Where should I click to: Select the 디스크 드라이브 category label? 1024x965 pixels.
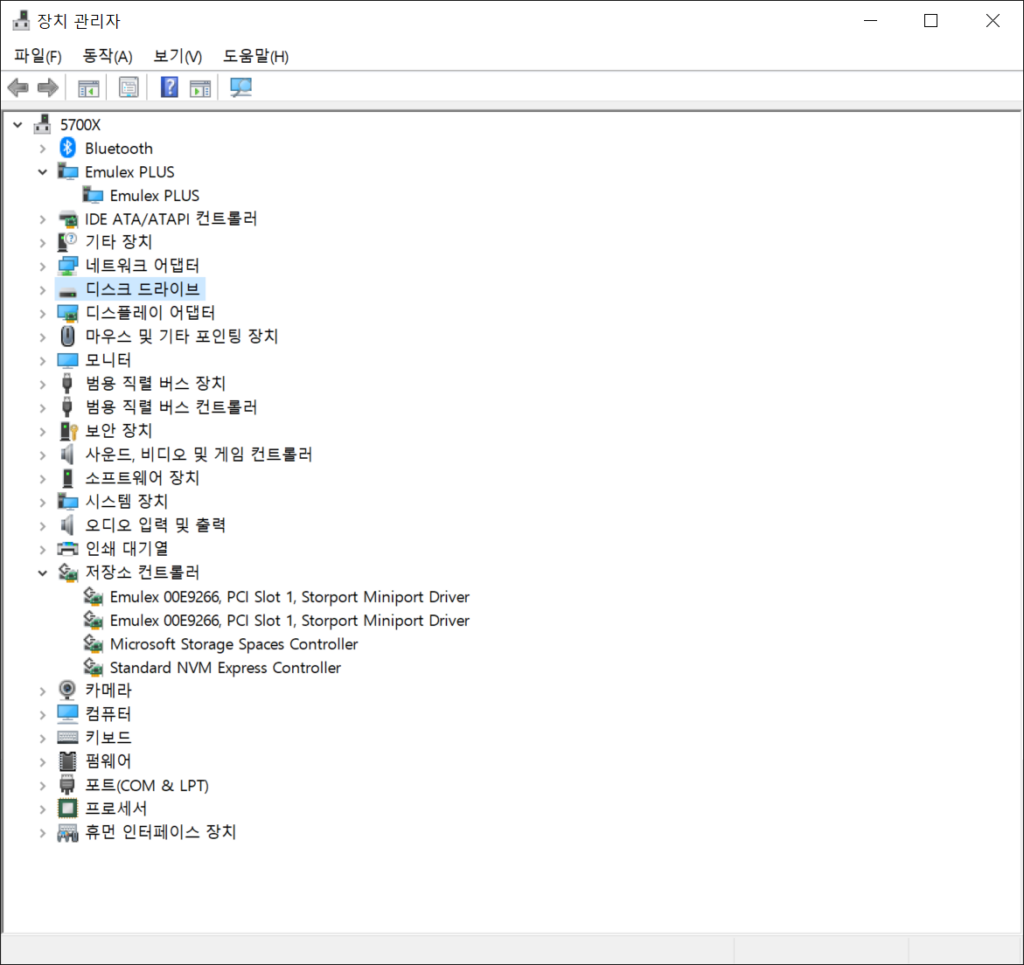click(143, 289)
